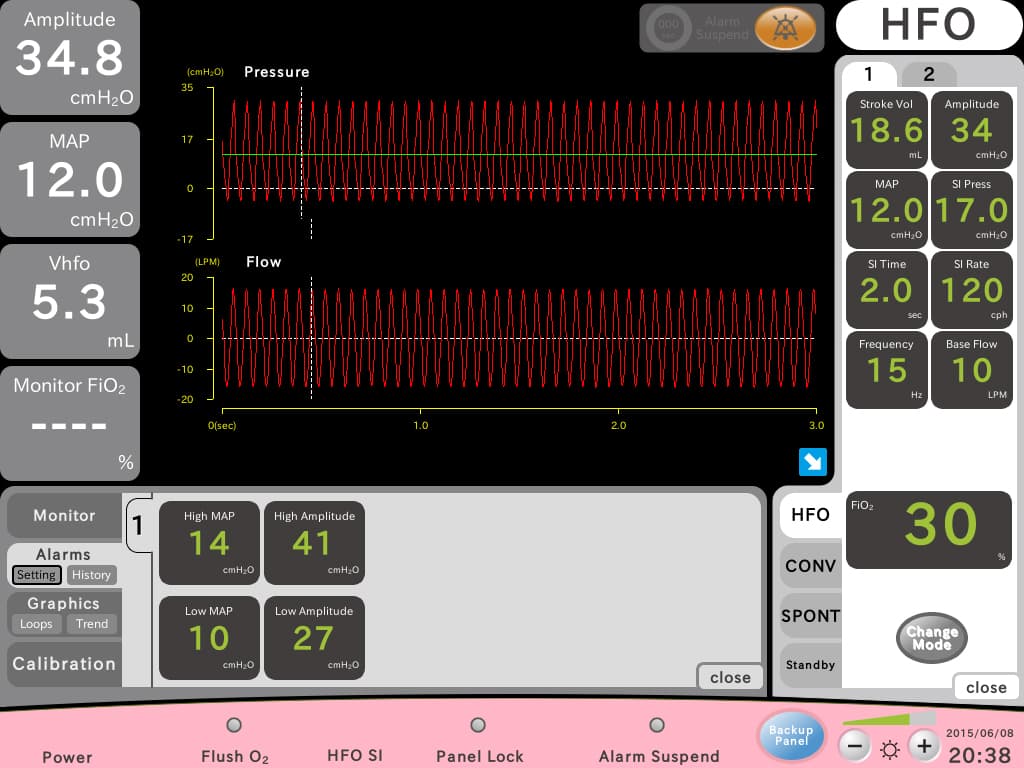The height and width of the screenshot is (768, 1024).
Task: Open the Calibration menu
Action: coord(64,664)
